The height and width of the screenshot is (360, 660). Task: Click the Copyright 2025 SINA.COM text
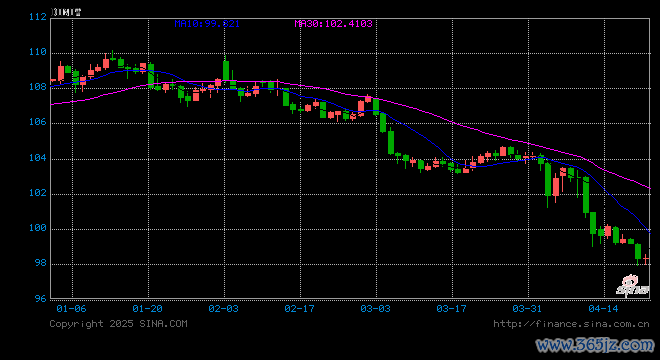coord(118,324)
